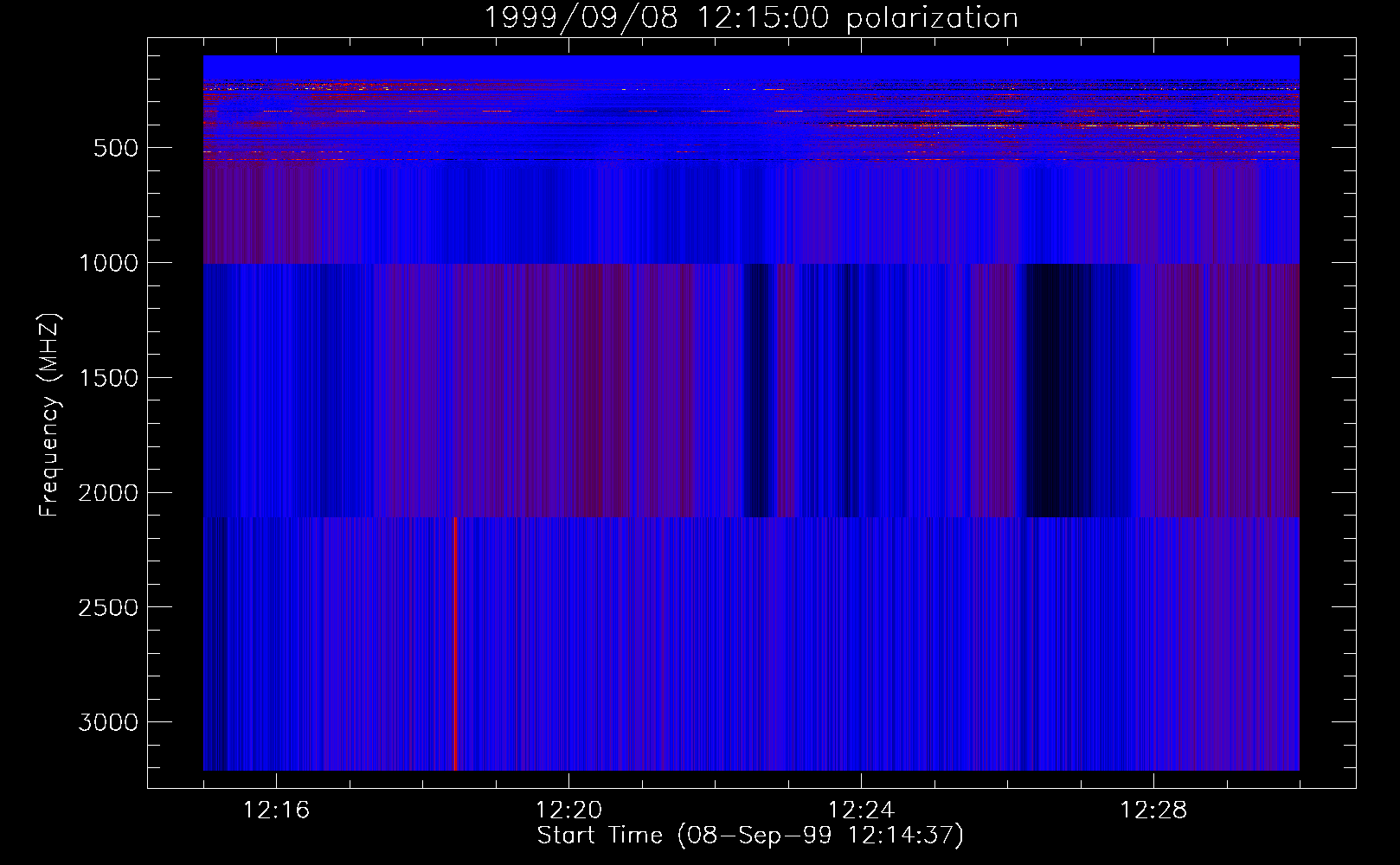Click the 'Start Time (08-Sep-99 12:14:37)' label
This screenshot has width=1400, height=865.
coord(750,836)
